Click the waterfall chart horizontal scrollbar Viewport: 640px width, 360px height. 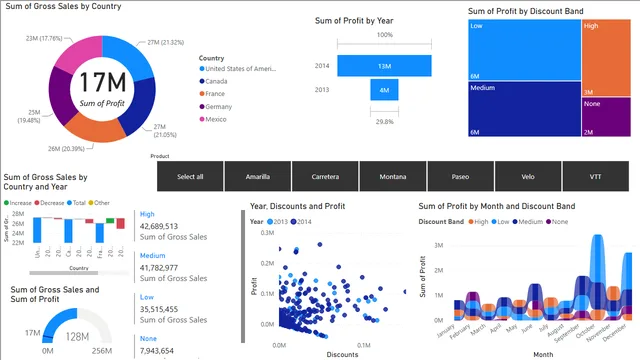[x=63, y=273]
